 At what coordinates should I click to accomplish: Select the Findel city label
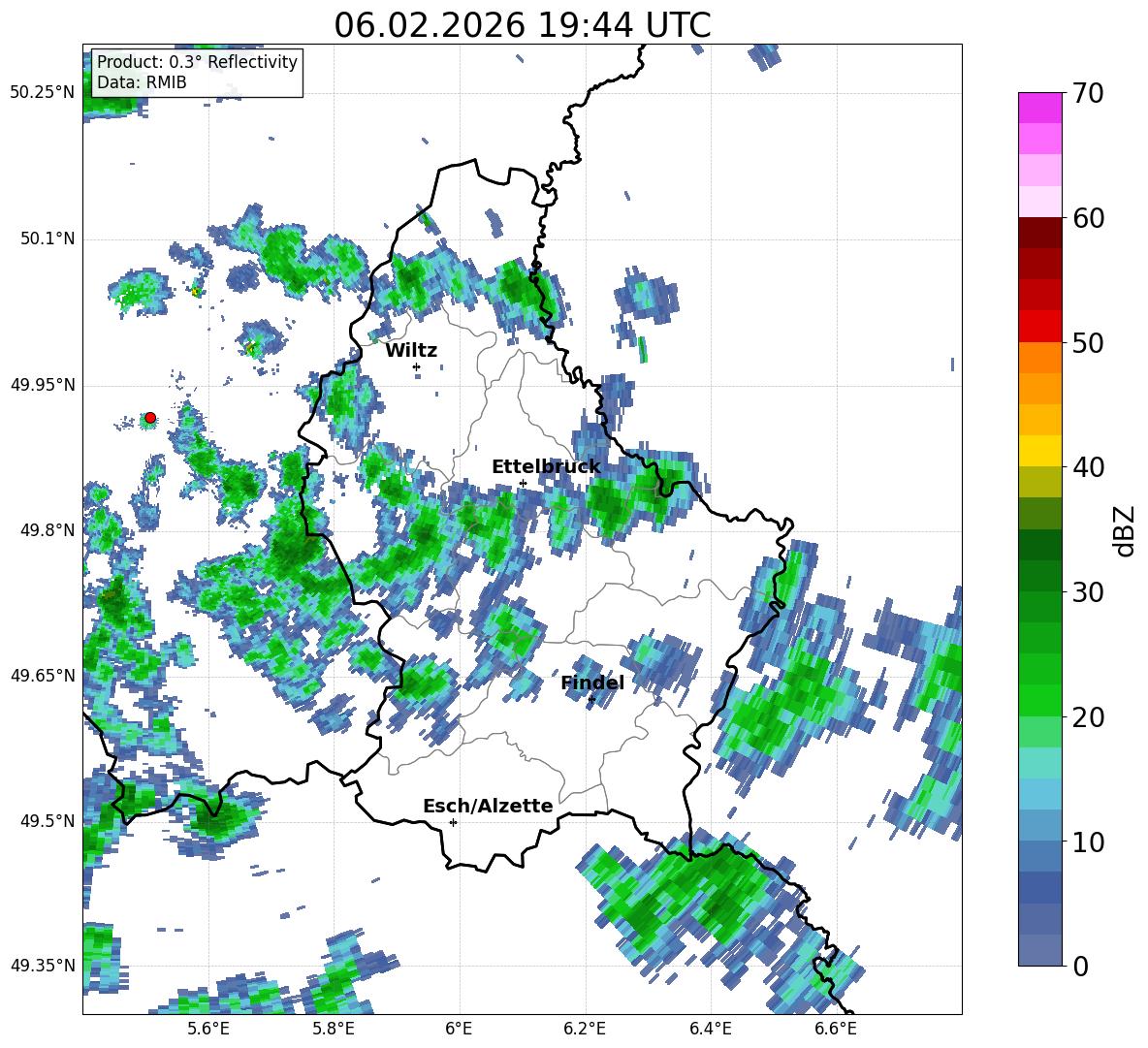592,683
